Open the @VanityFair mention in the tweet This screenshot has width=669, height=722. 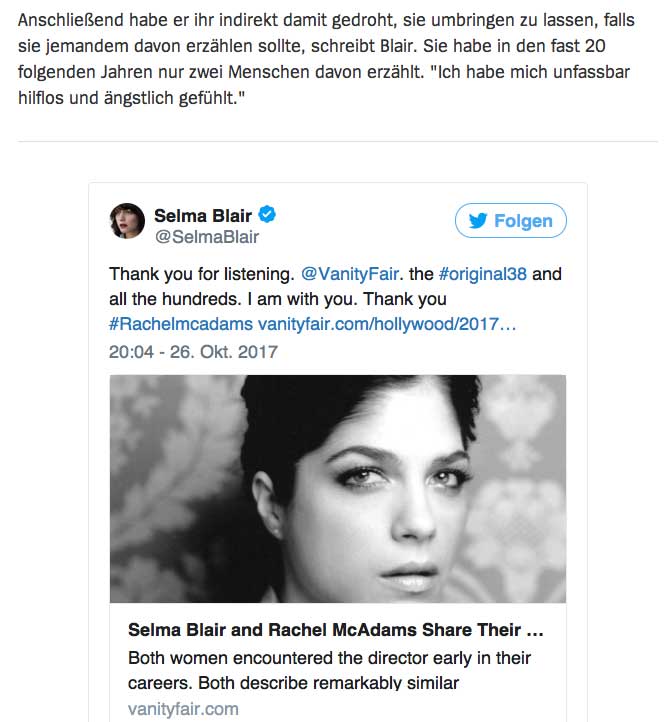pos(348,274)
